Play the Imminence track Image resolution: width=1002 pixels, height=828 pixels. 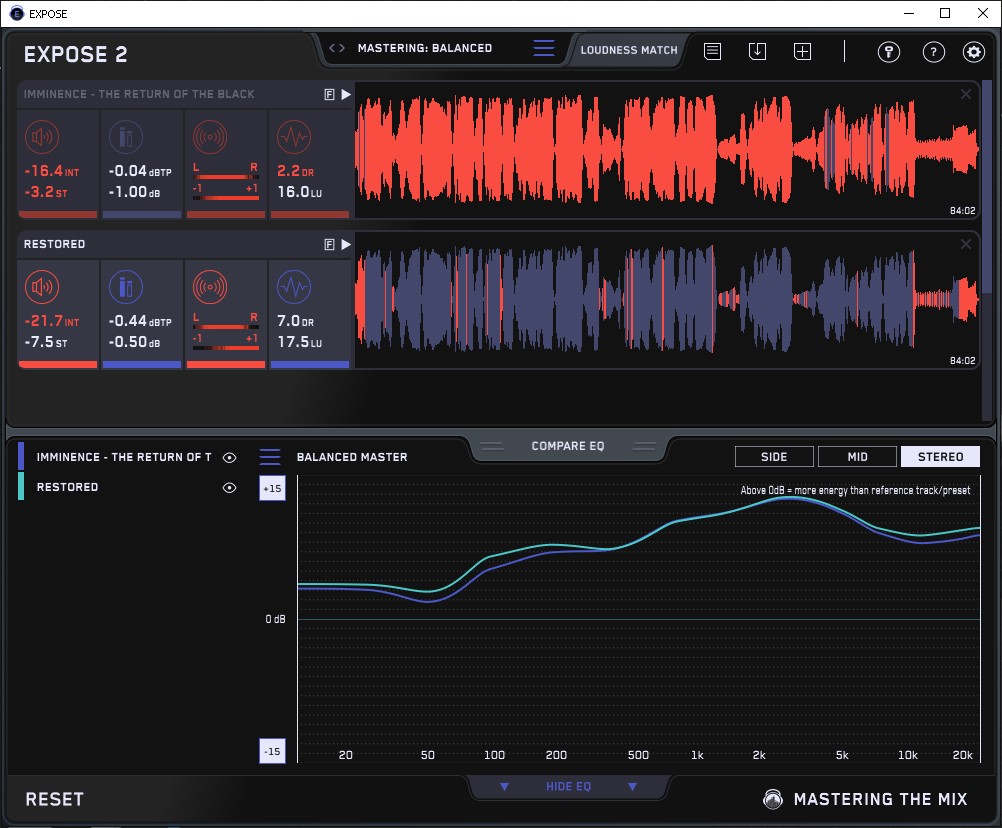[346, 95]
